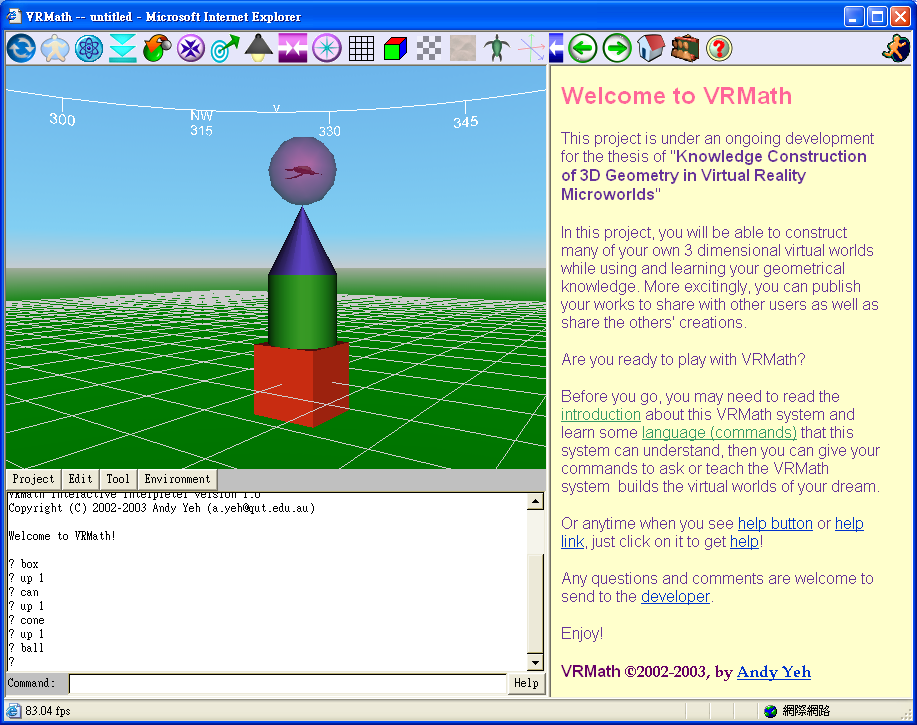Follow the language (commands) link
The width and height of the screenshot is (917, 725).
click(719, 433)
